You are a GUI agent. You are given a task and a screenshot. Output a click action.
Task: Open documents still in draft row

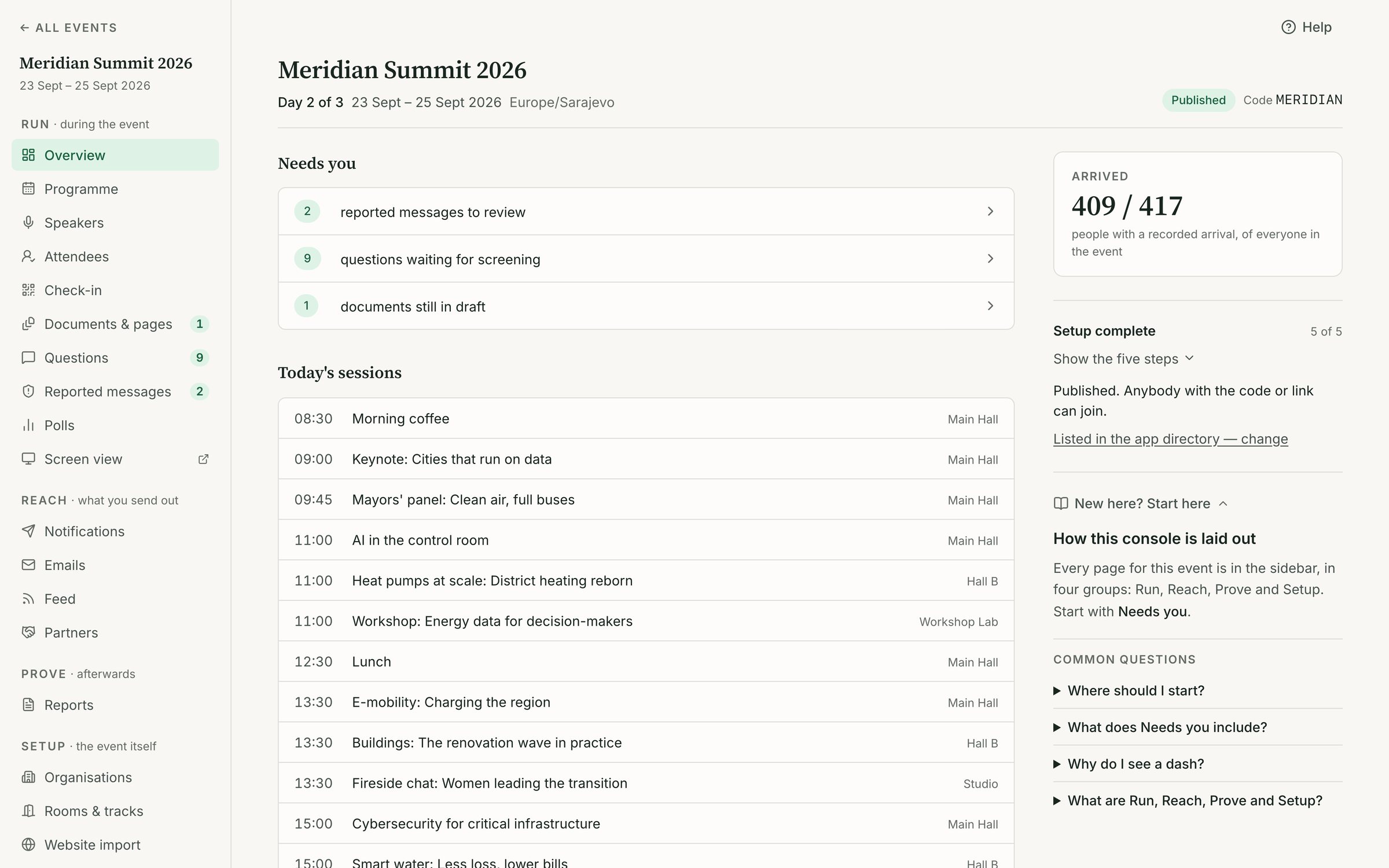646,306
